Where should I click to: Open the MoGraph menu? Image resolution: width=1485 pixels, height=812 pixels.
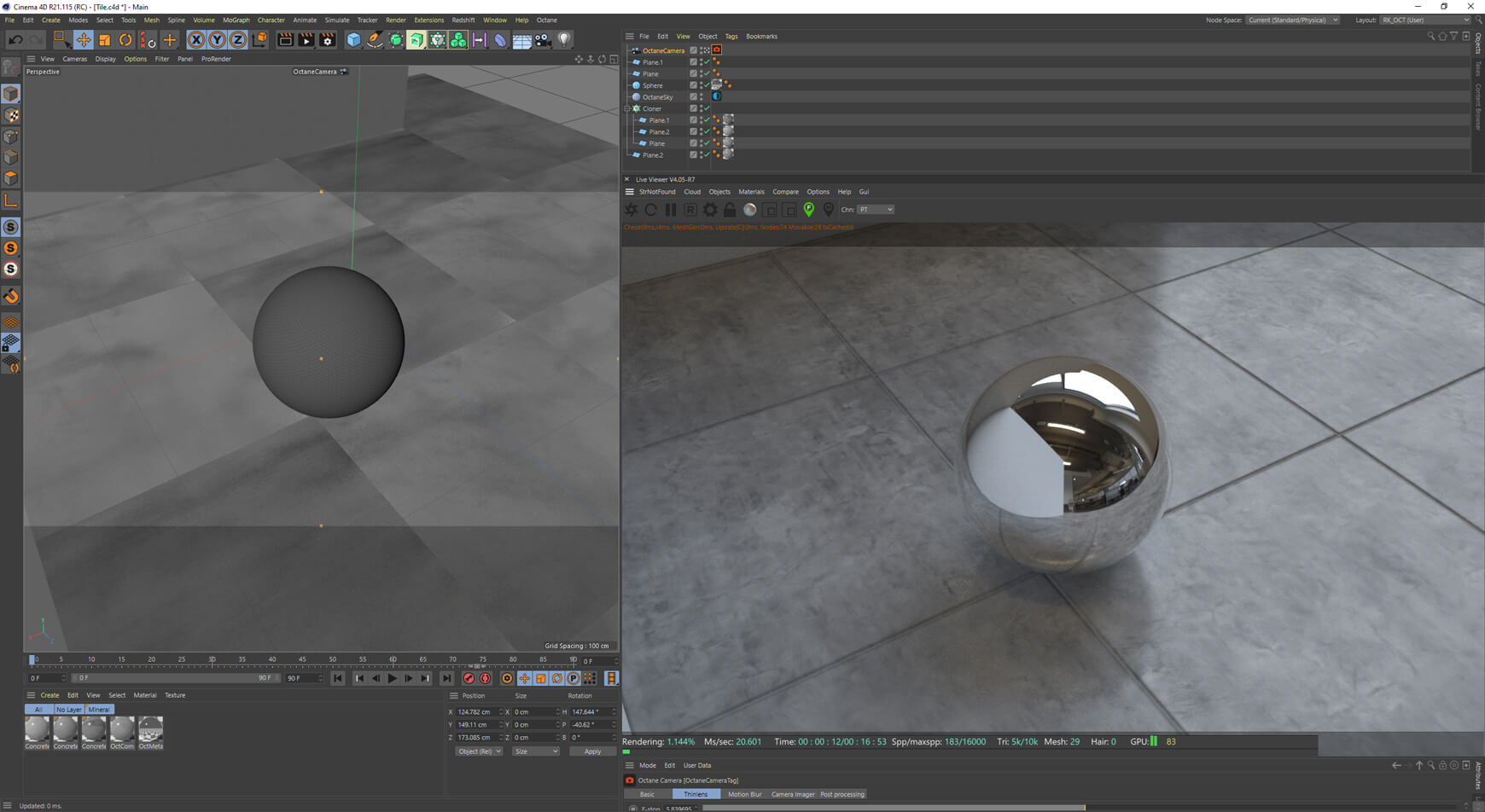(236, 20)
